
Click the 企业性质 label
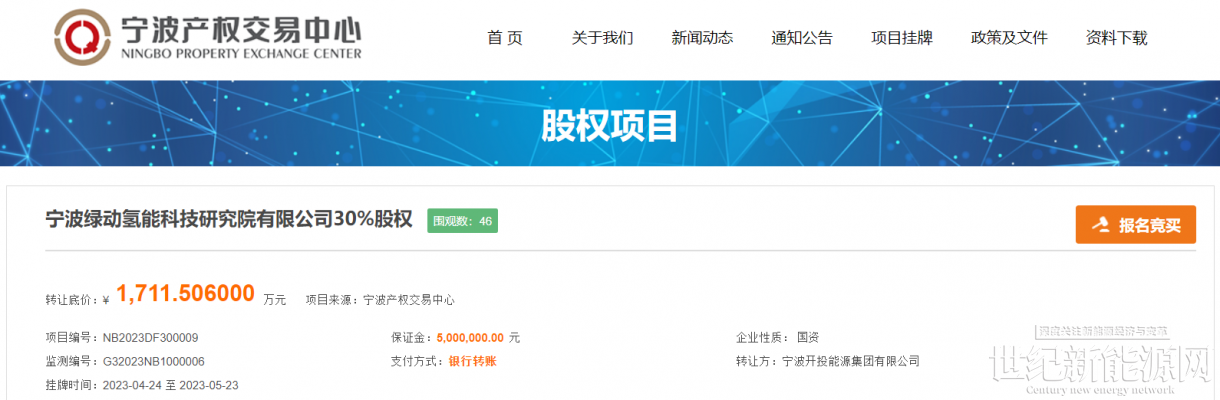coord(762,338)
